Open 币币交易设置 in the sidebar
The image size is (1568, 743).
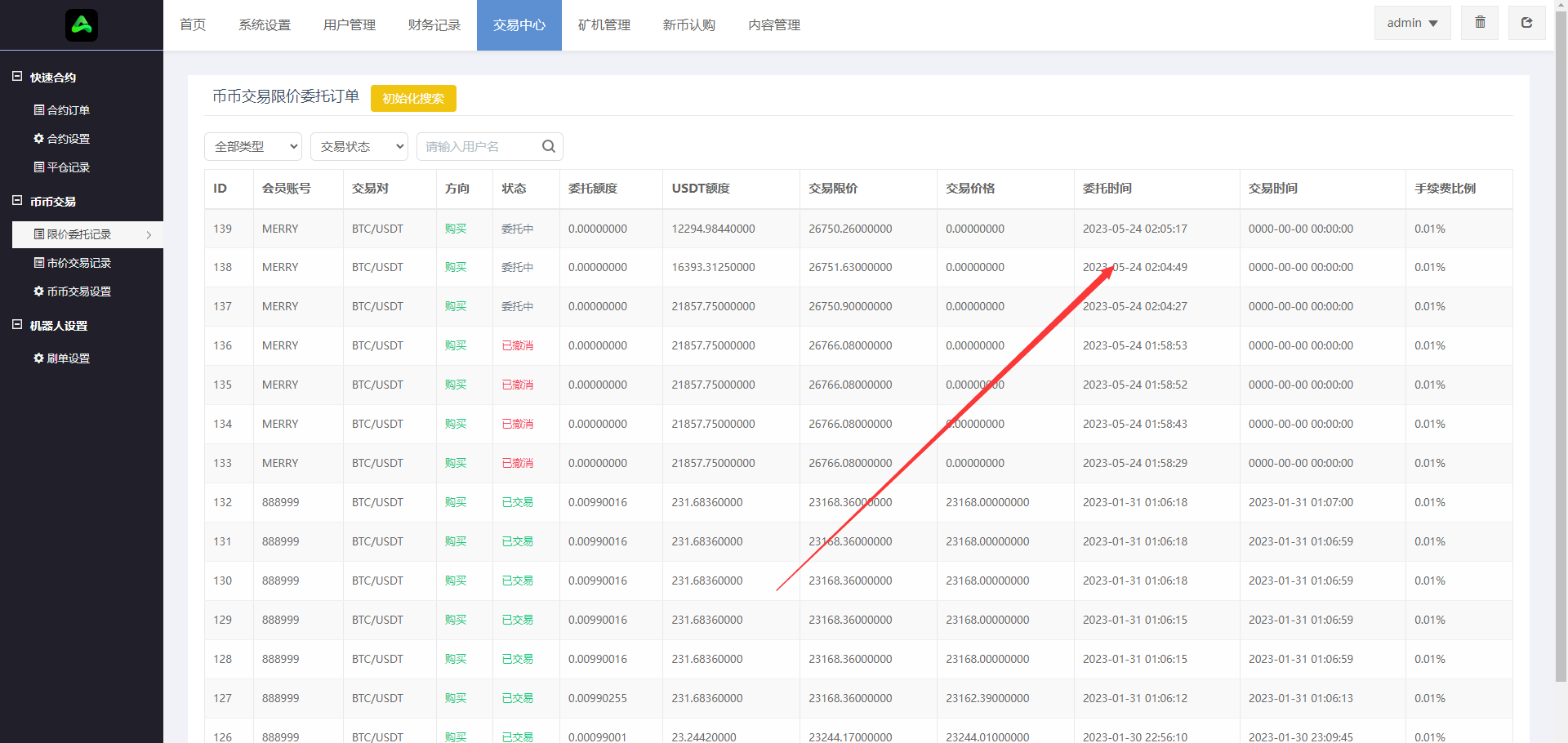tap(78, 291)
